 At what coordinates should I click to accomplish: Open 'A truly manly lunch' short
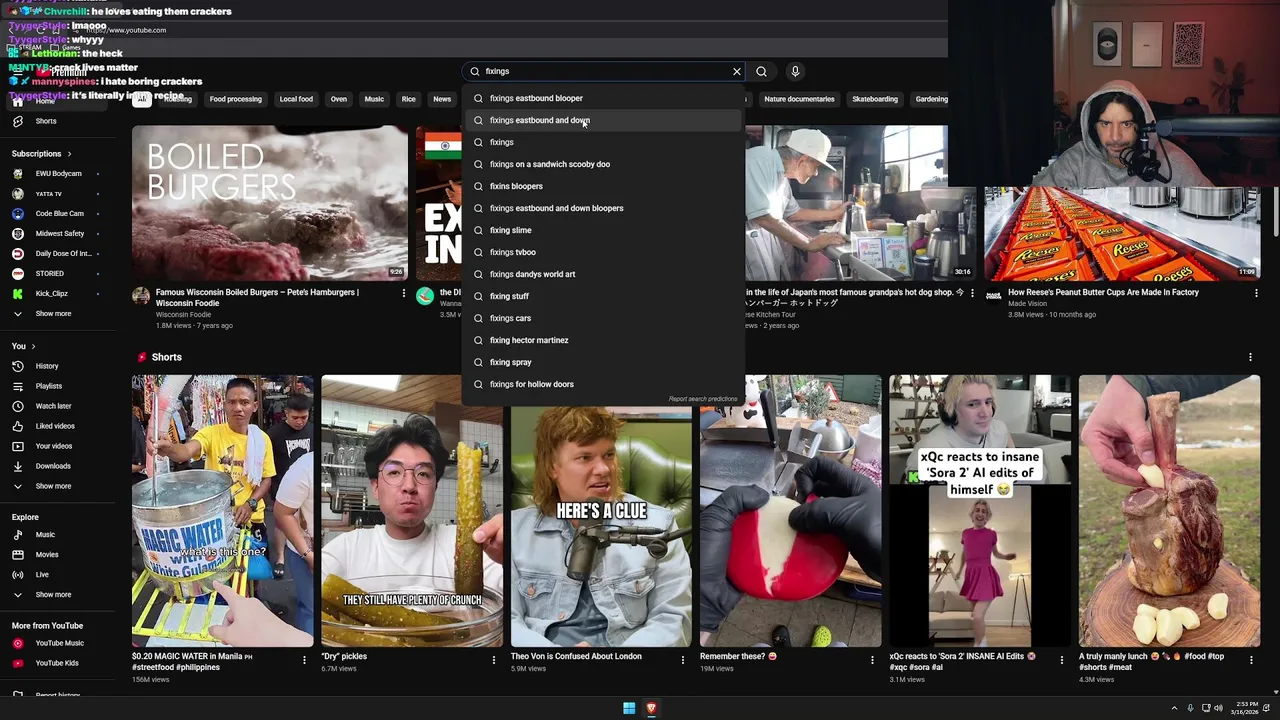1169,511
